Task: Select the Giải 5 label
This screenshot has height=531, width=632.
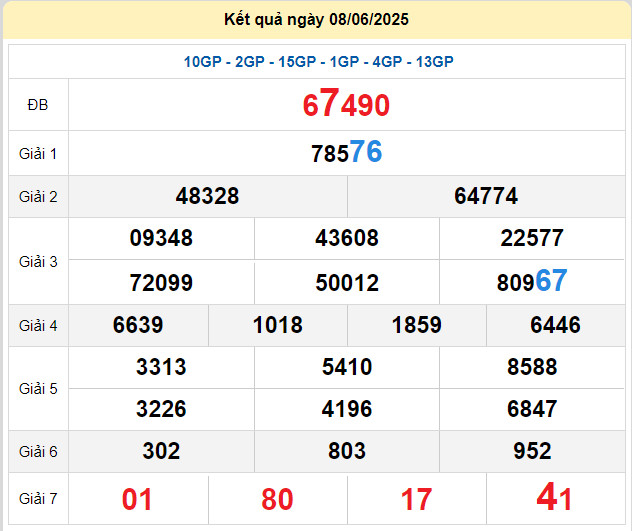Action: [x=38, y=389]
